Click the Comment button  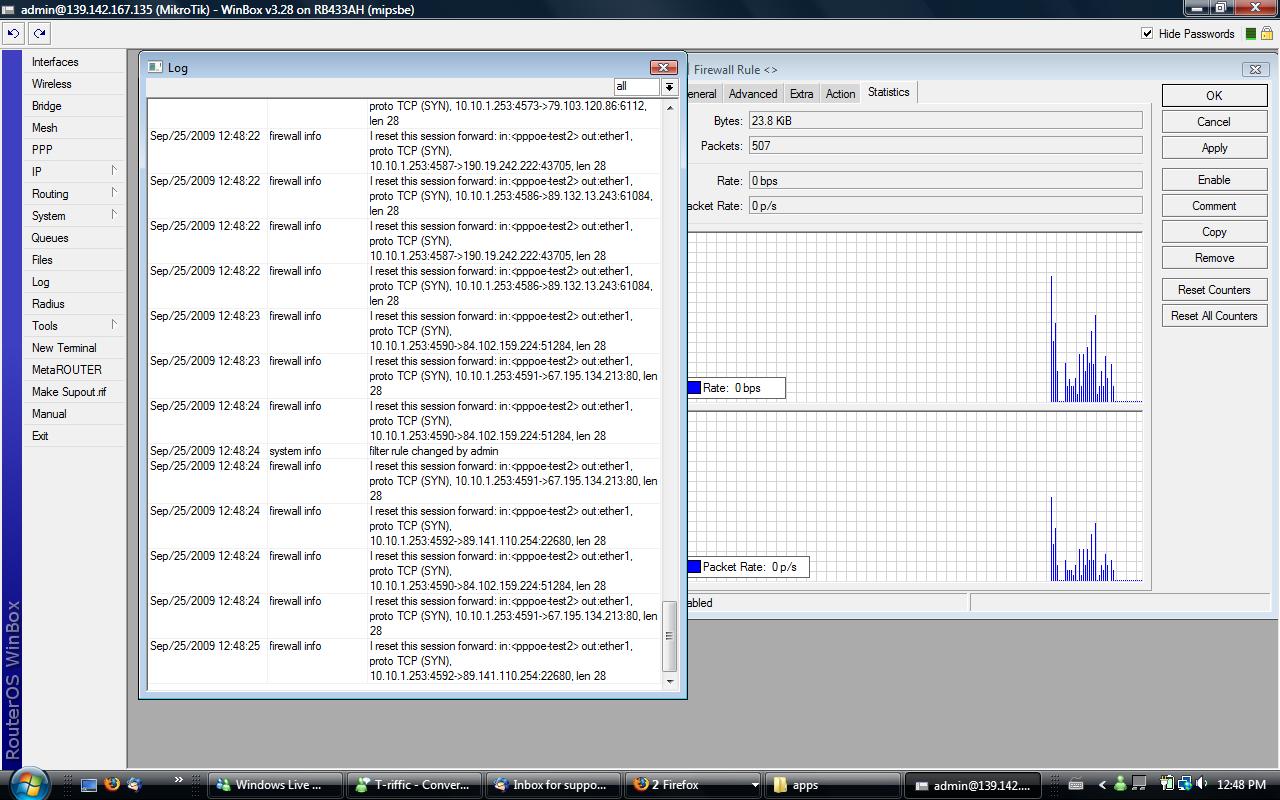[1214, 206]
